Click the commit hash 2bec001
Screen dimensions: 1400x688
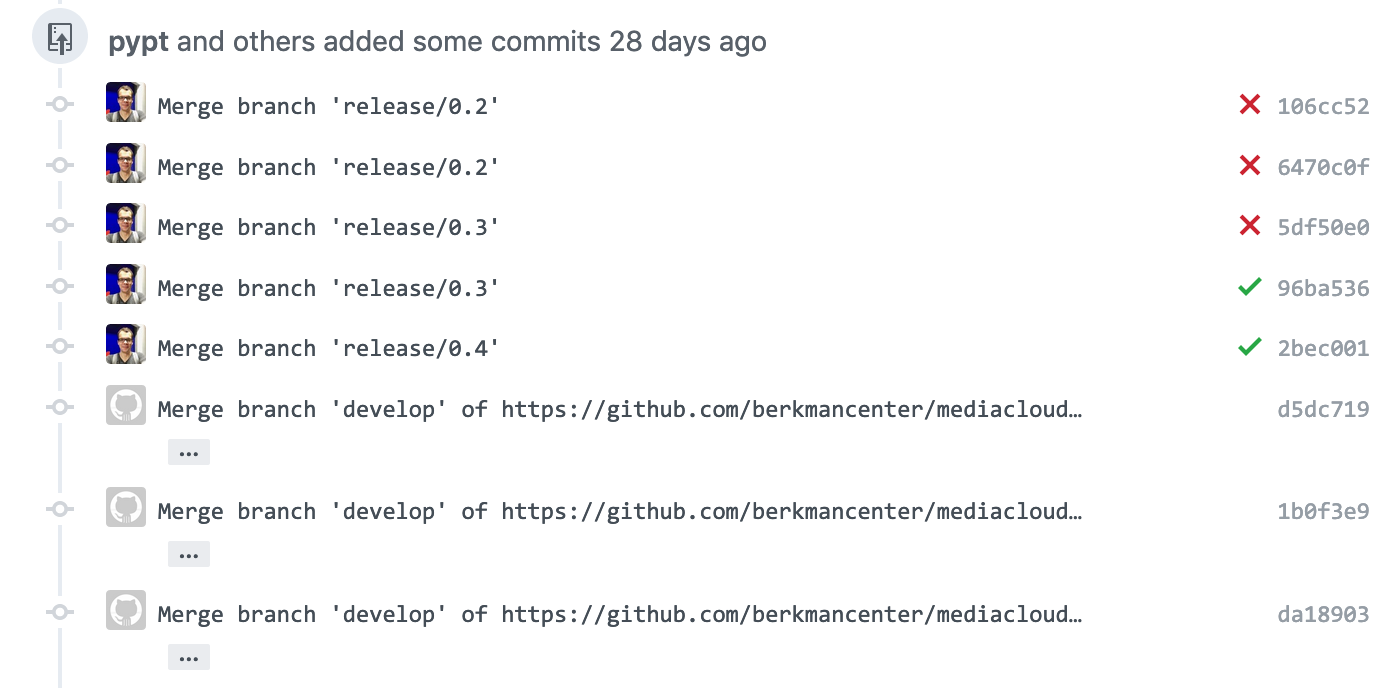point(1323,348)
